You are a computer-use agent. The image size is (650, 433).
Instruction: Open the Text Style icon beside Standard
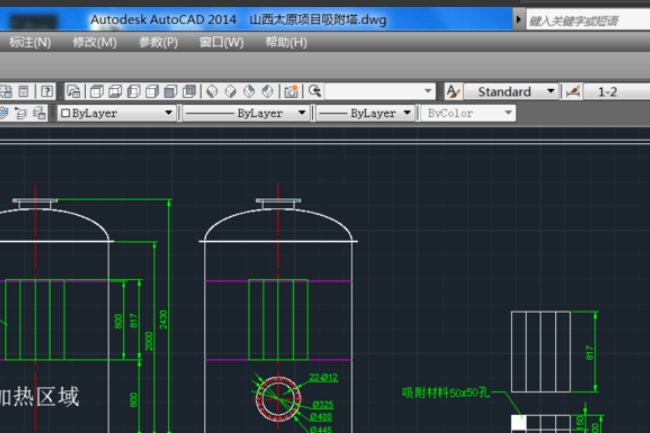pyautogui.click(x=453, y=92)
